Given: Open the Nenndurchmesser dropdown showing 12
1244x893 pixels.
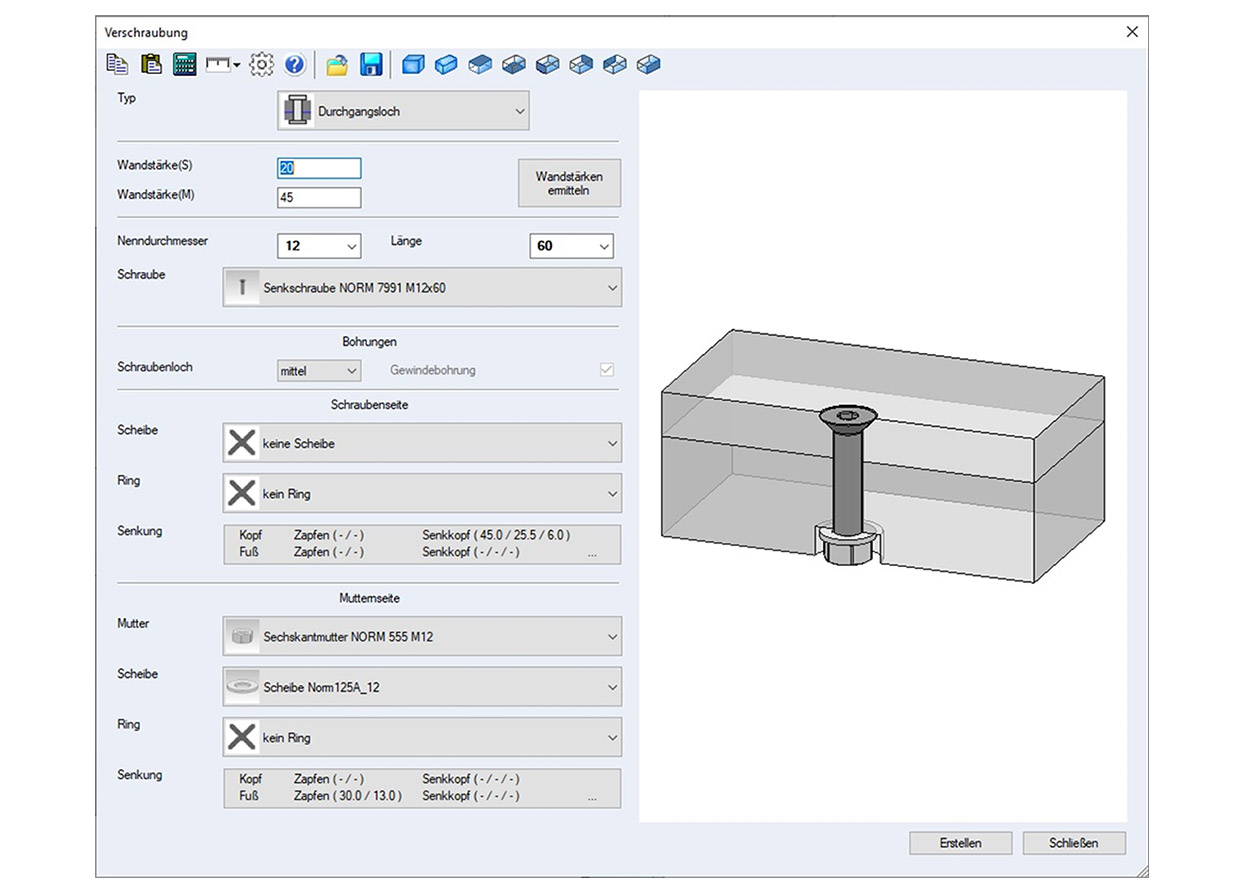Looking at the screenshot, I should coord(319,245).
